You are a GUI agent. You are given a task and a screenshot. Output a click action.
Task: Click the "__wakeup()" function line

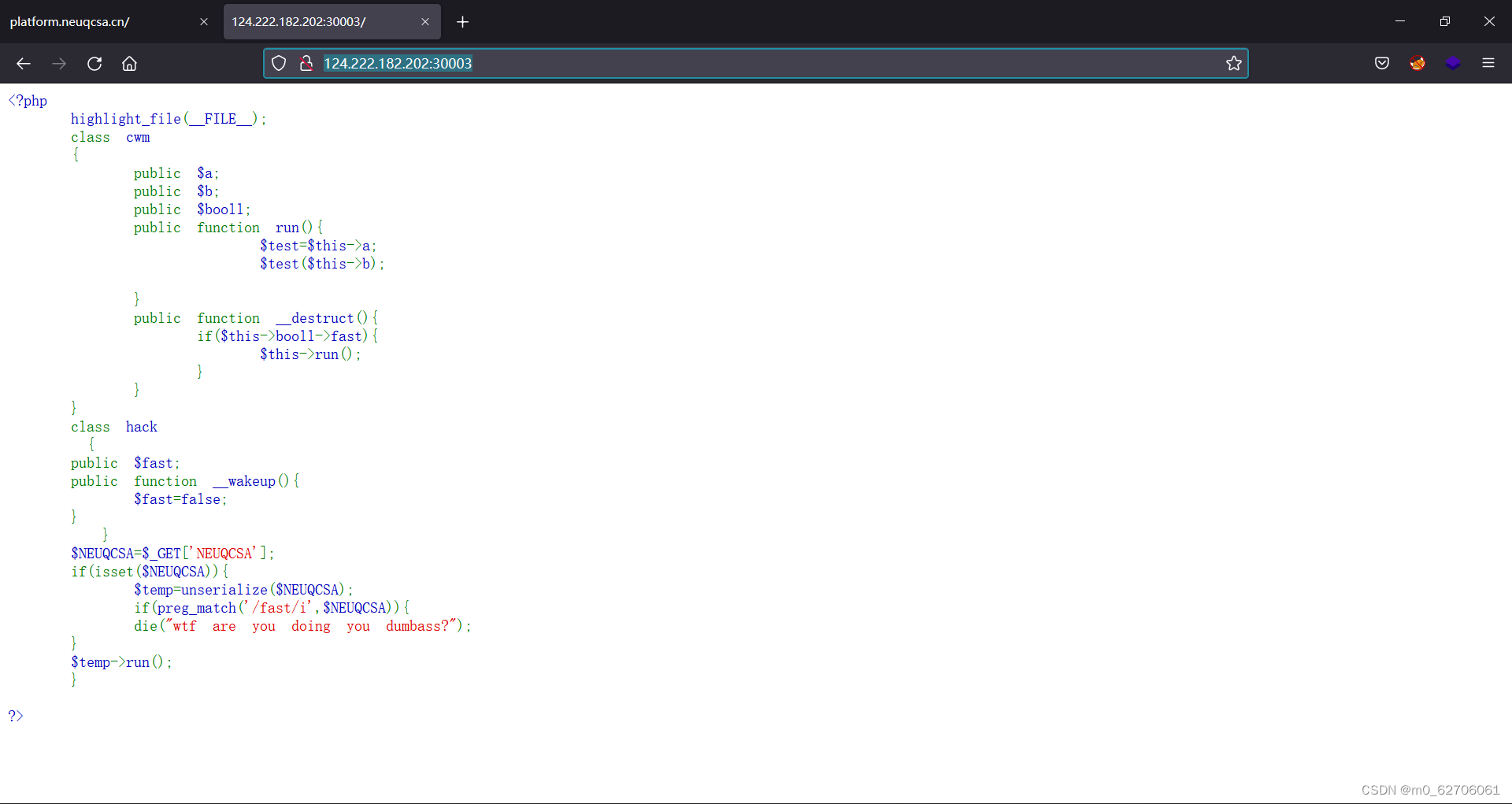point(185,481)
